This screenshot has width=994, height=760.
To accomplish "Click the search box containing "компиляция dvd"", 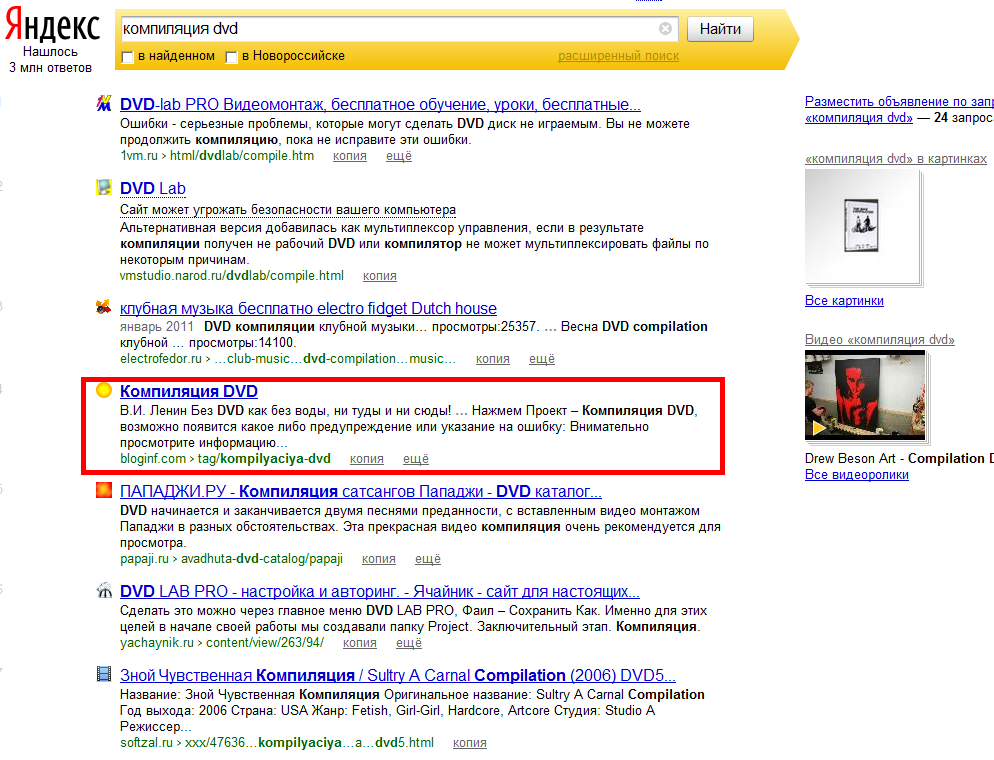I will (x=388, y=29).
